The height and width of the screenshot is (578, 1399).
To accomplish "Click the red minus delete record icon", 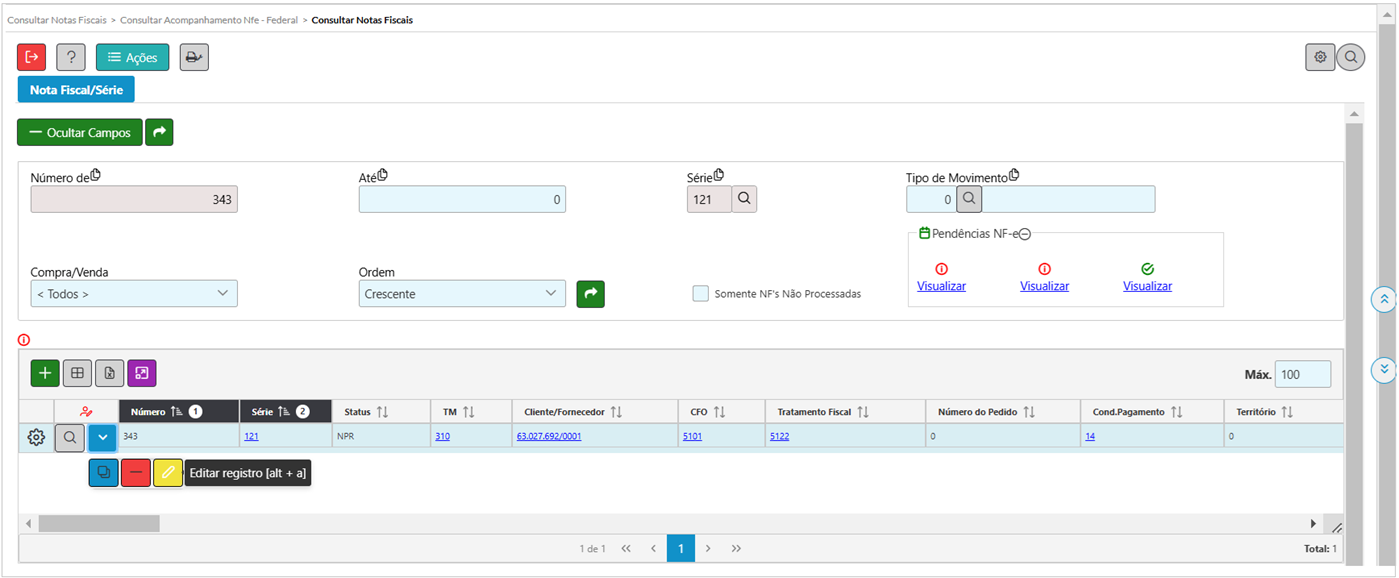I will [x=136, y=473].
